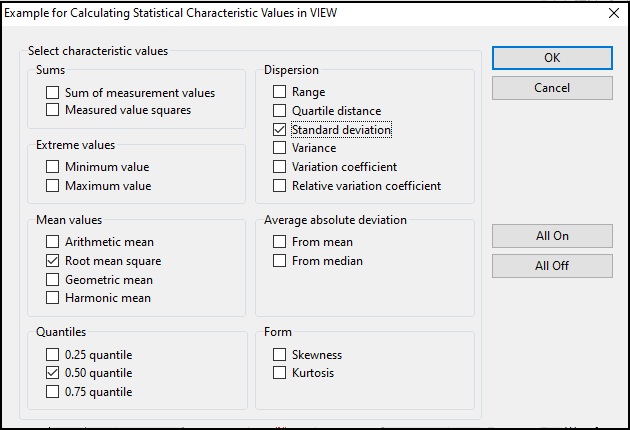The image size is (630, 430).
Task: Close the dialog window
Action: tap(613, 13)
